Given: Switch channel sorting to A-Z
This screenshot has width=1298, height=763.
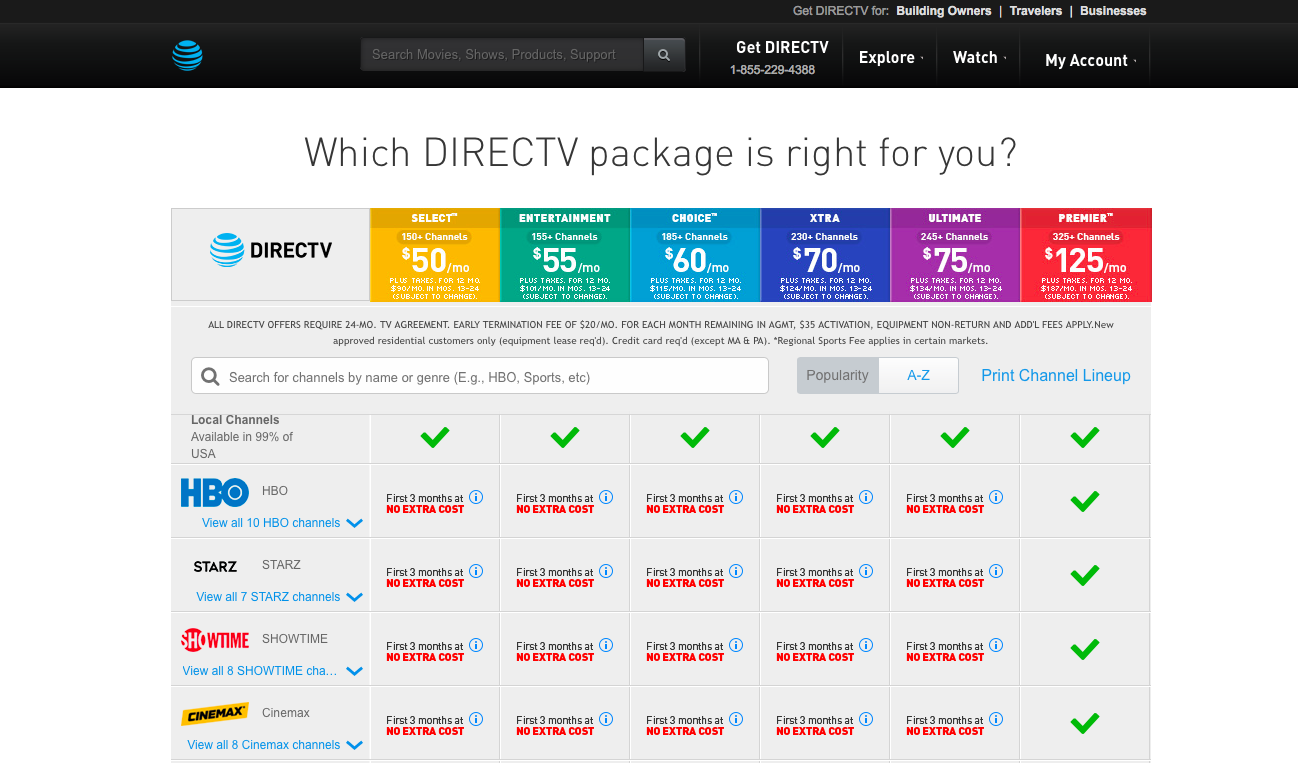Looking at the screenshot, I should tap(918, 376).
